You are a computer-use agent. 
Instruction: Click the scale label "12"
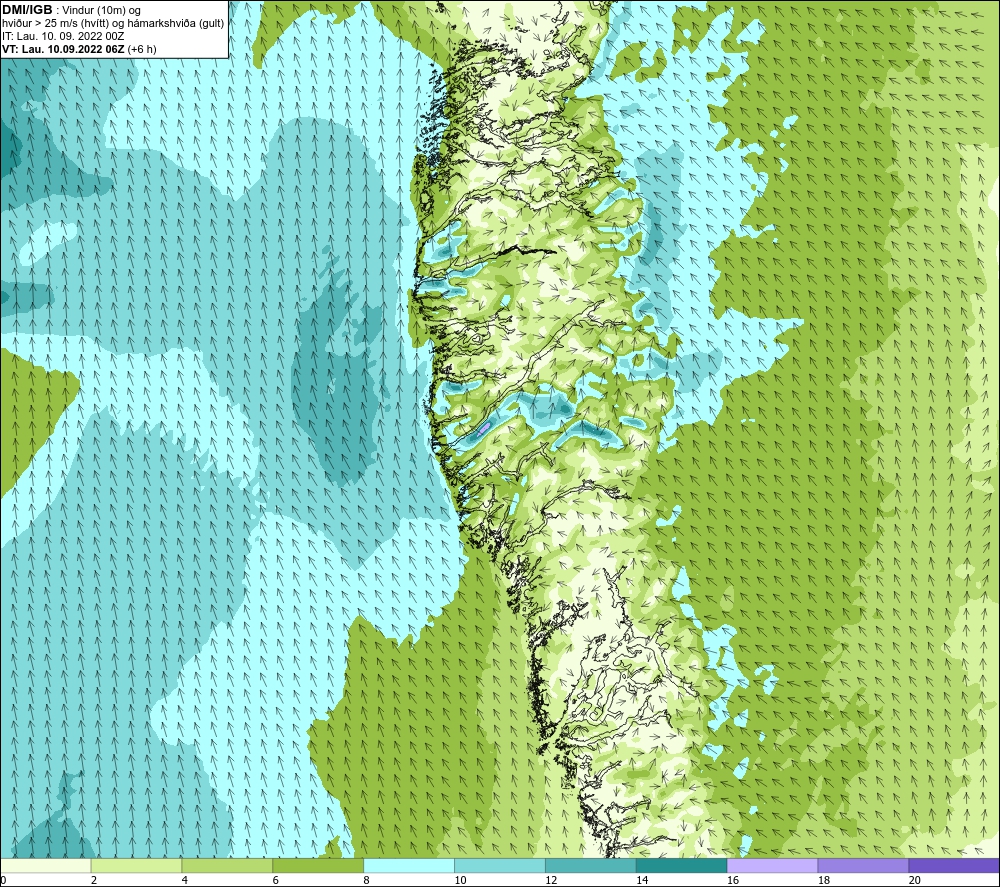[x=551, y=880]
